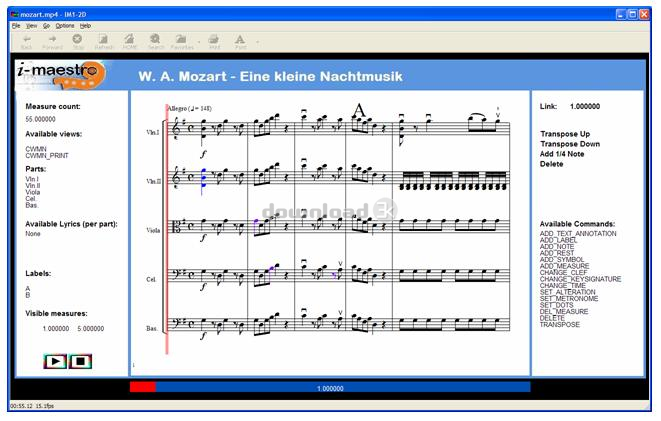
Task: Click the ADD_NOTE command
Action: pos(557,247)
